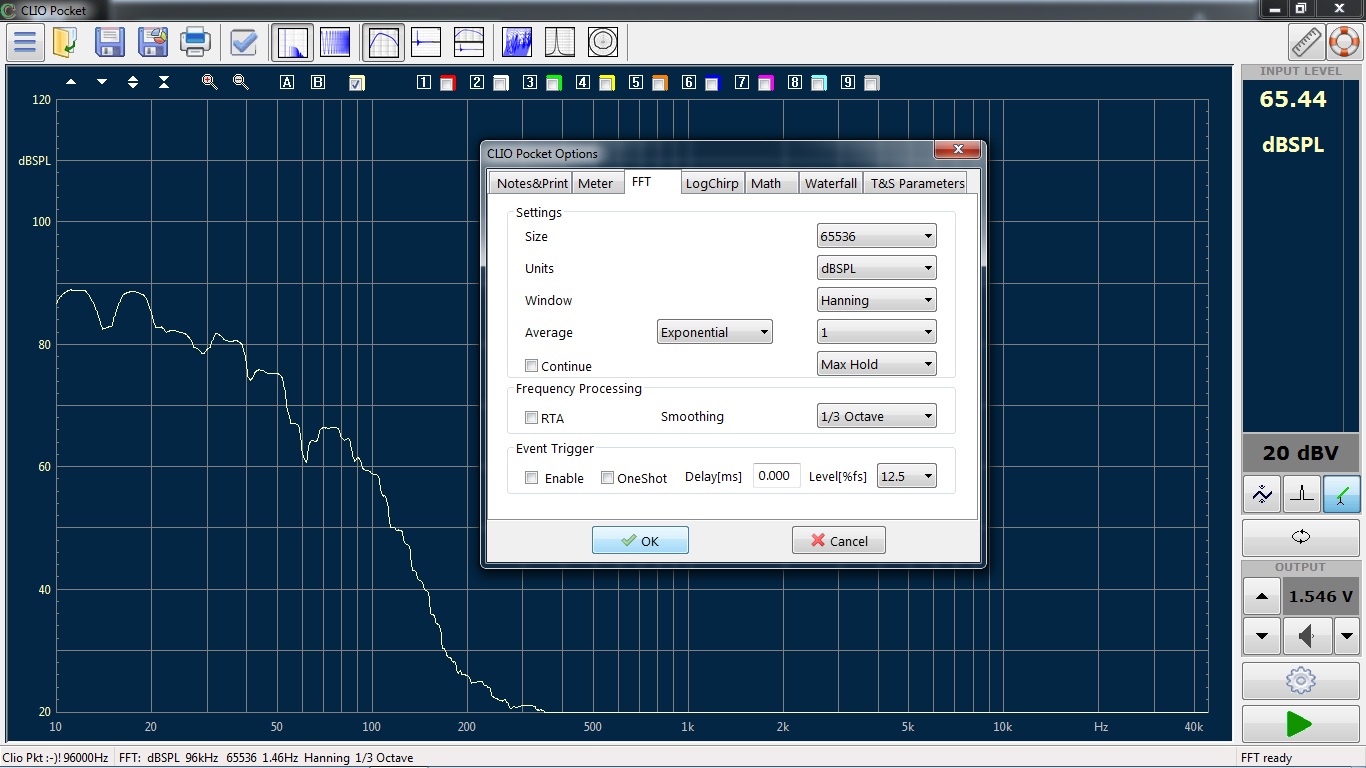The height and width of the screenshot is (768, 1366).
Task: Open the FFT Size dropdown showing 65536
Action: coord(876,237)
